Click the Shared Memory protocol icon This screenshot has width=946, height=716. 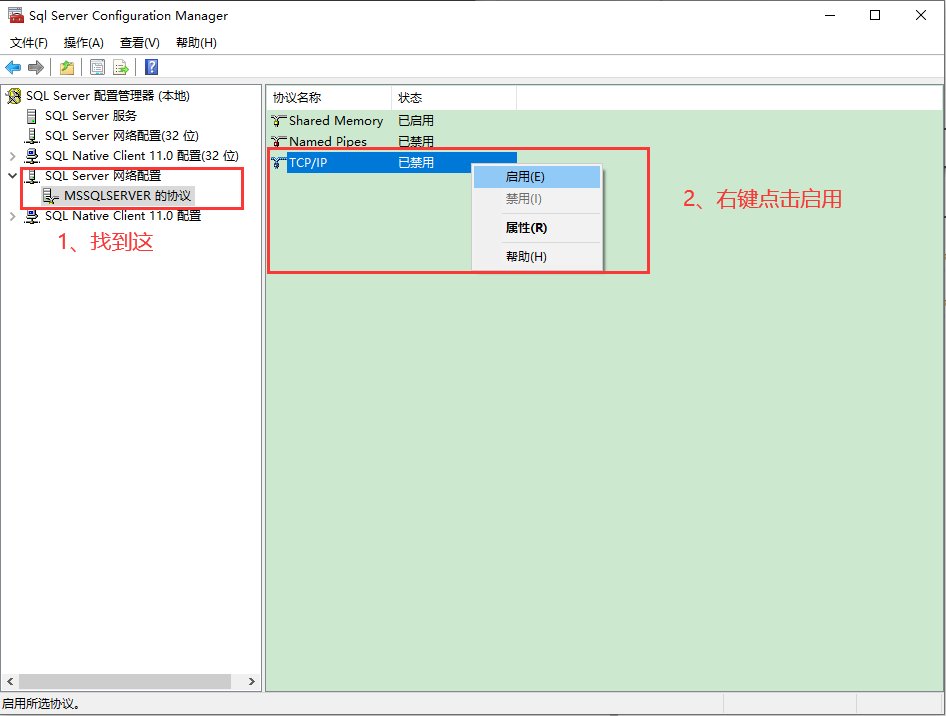279,121
